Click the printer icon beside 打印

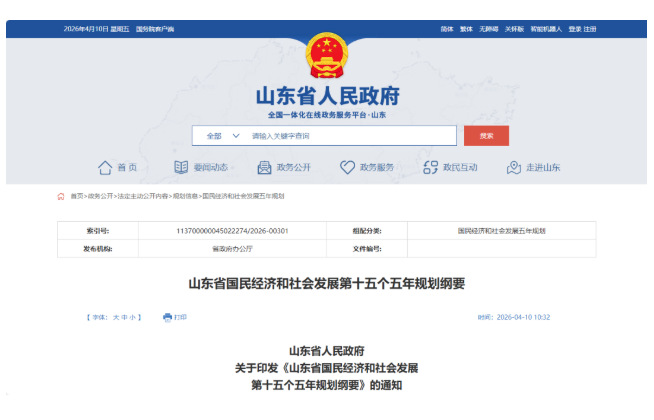point(167,317)
